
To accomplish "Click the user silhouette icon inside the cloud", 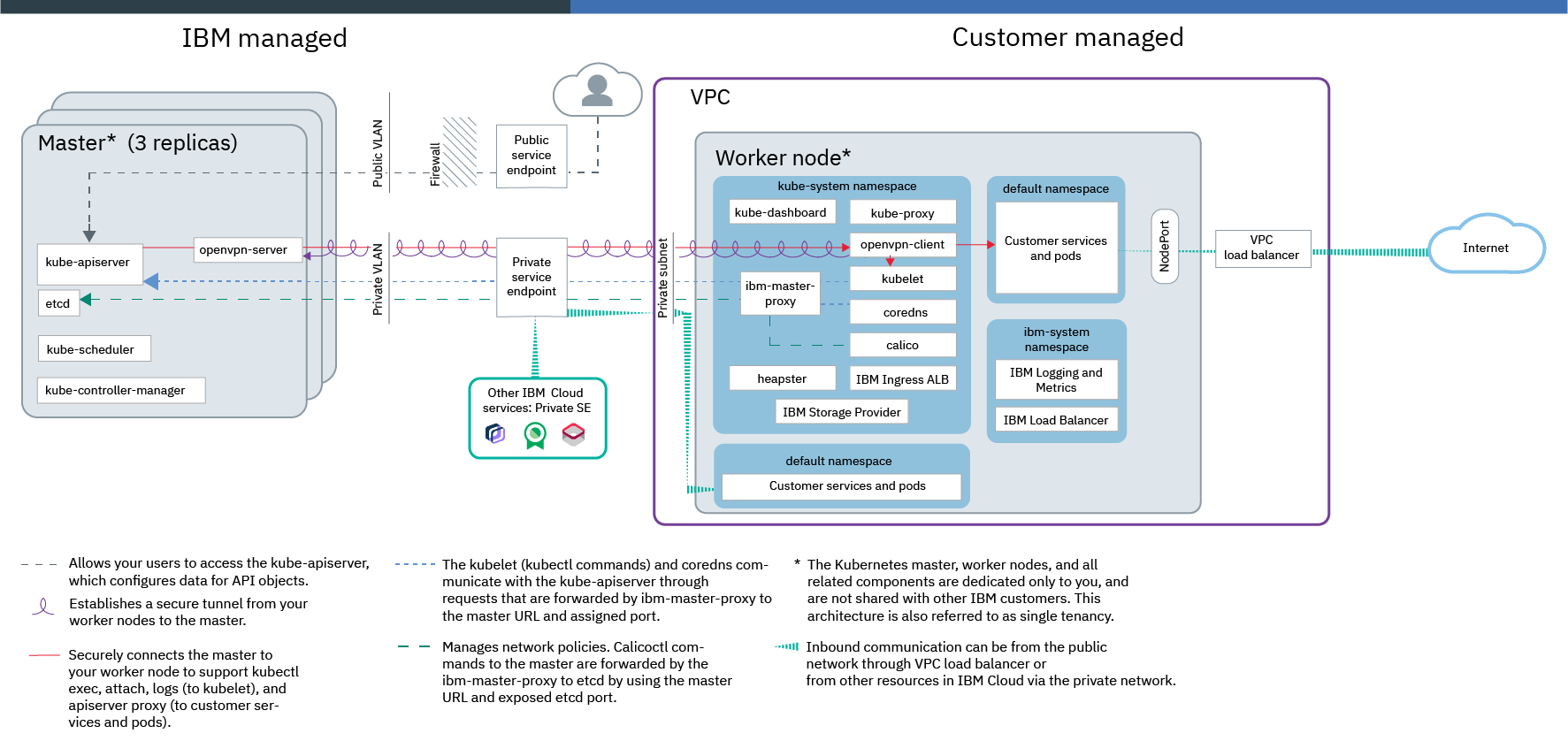I will point(598,90).
